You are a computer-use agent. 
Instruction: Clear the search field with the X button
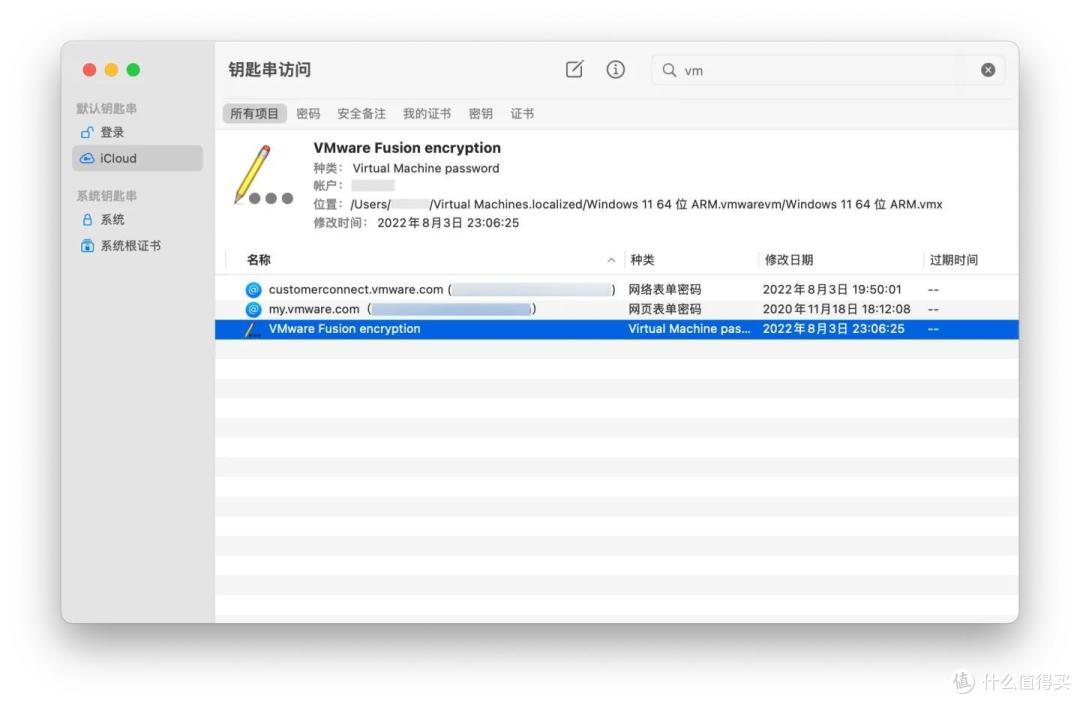pos(988,70)
